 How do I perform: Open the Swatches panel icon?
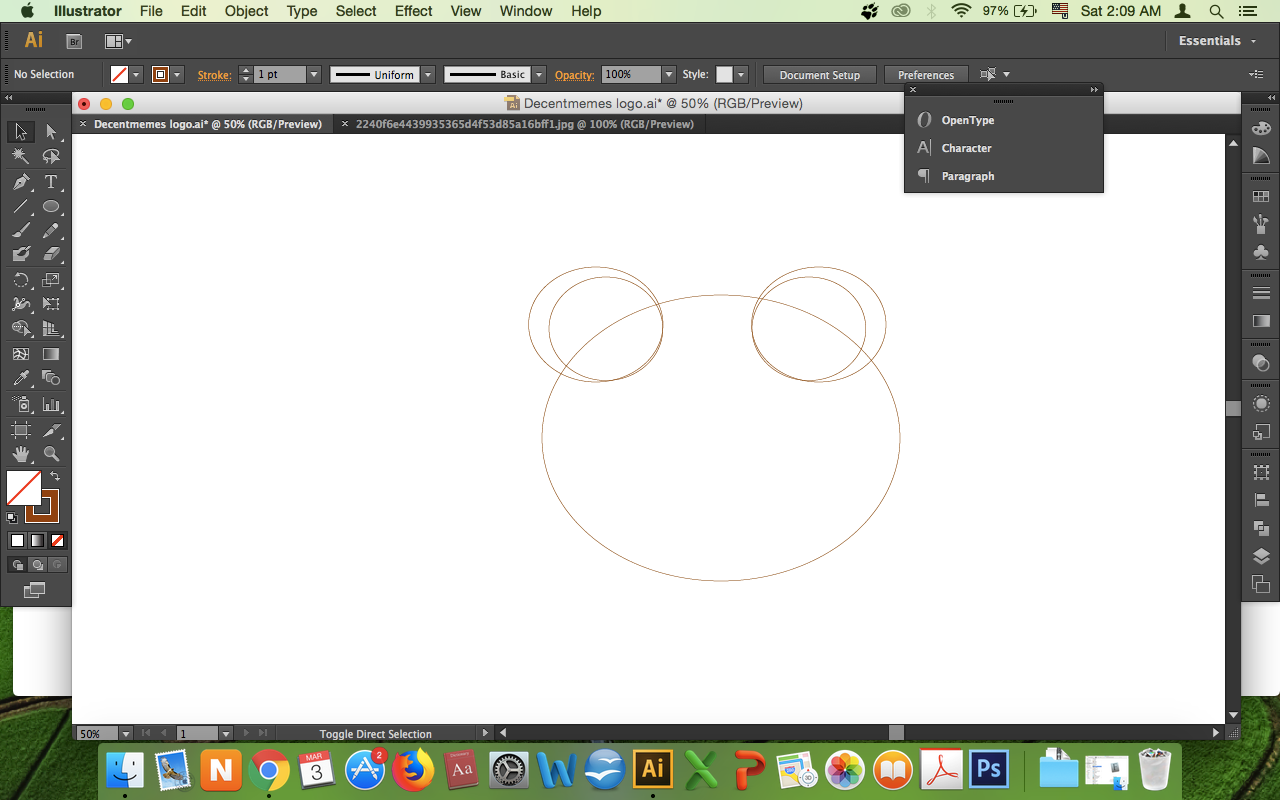pyautogui.click(x=1261, y=197)
